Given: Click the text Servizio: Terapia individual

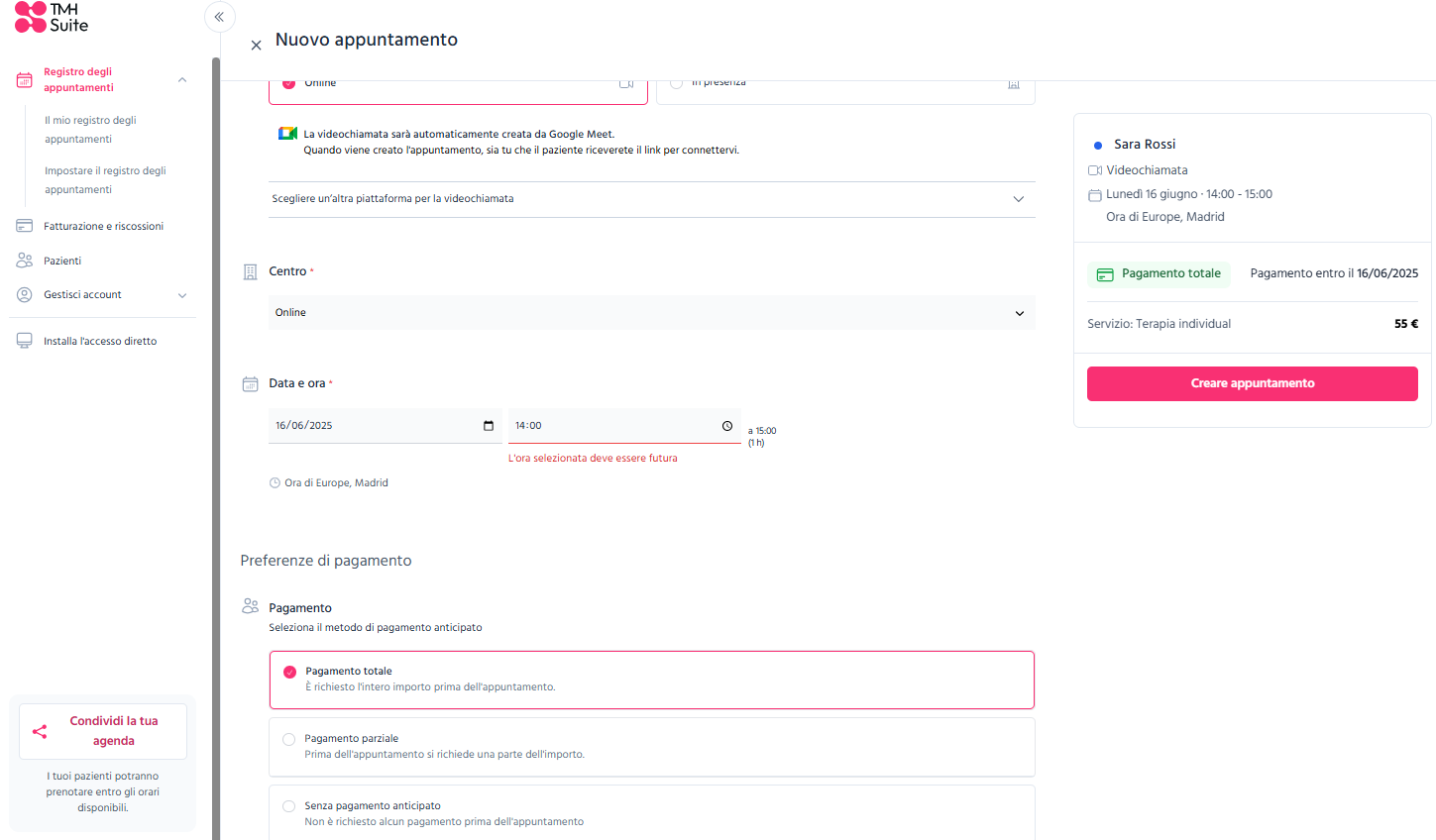Looking at the screenshot, I should click(1159, 324).
